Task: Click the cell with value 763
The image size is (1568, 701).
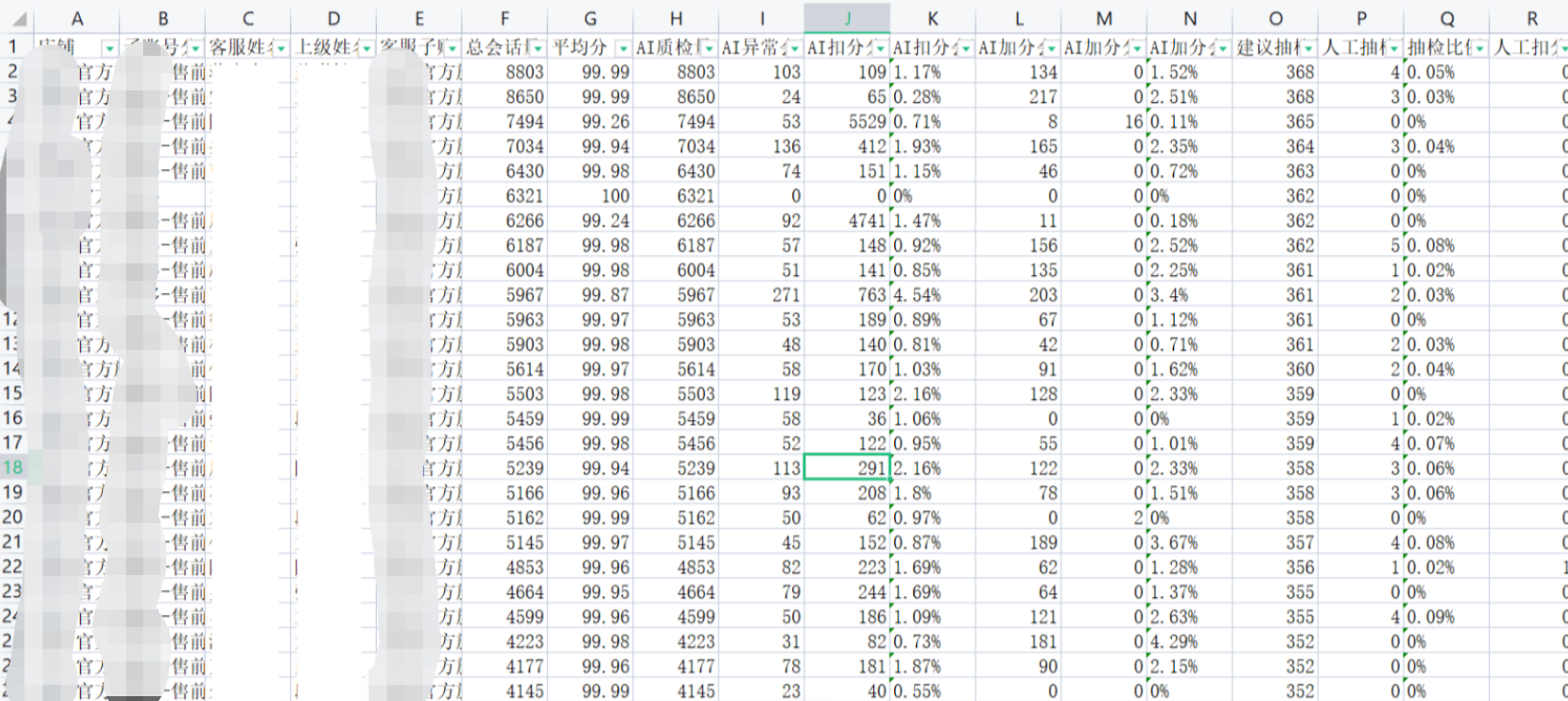Action: click(x=847, y=294)
